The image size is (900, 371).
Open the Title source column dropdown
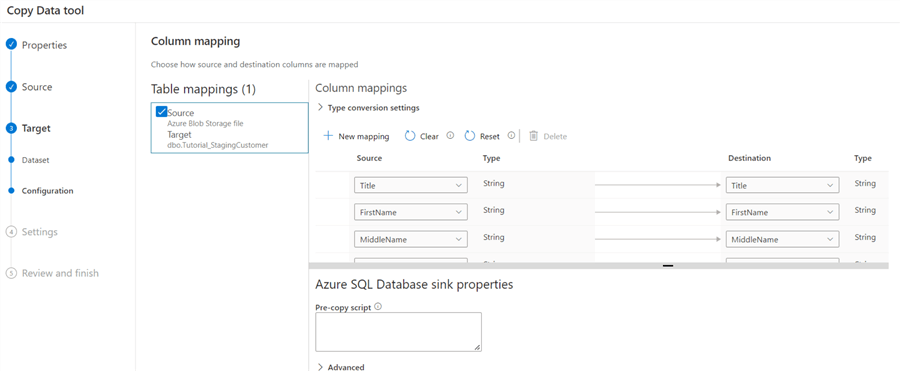[x=410, y=185]
